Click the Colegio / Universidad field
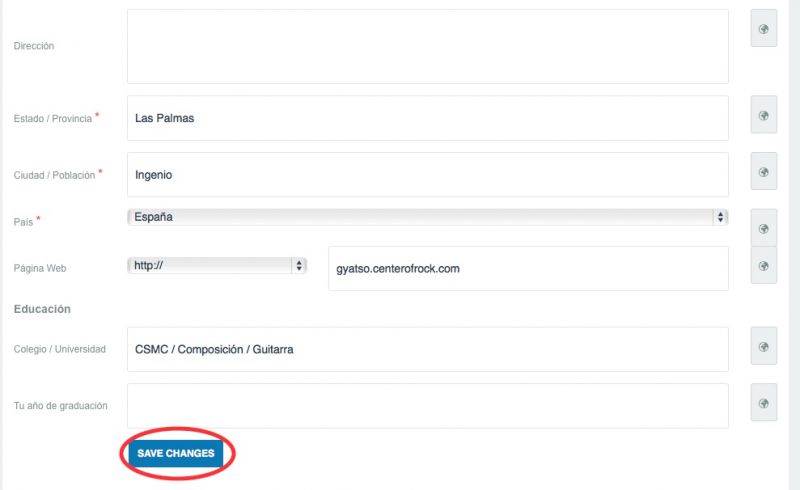This screenshot has width=800, height=490. [428, 349]
